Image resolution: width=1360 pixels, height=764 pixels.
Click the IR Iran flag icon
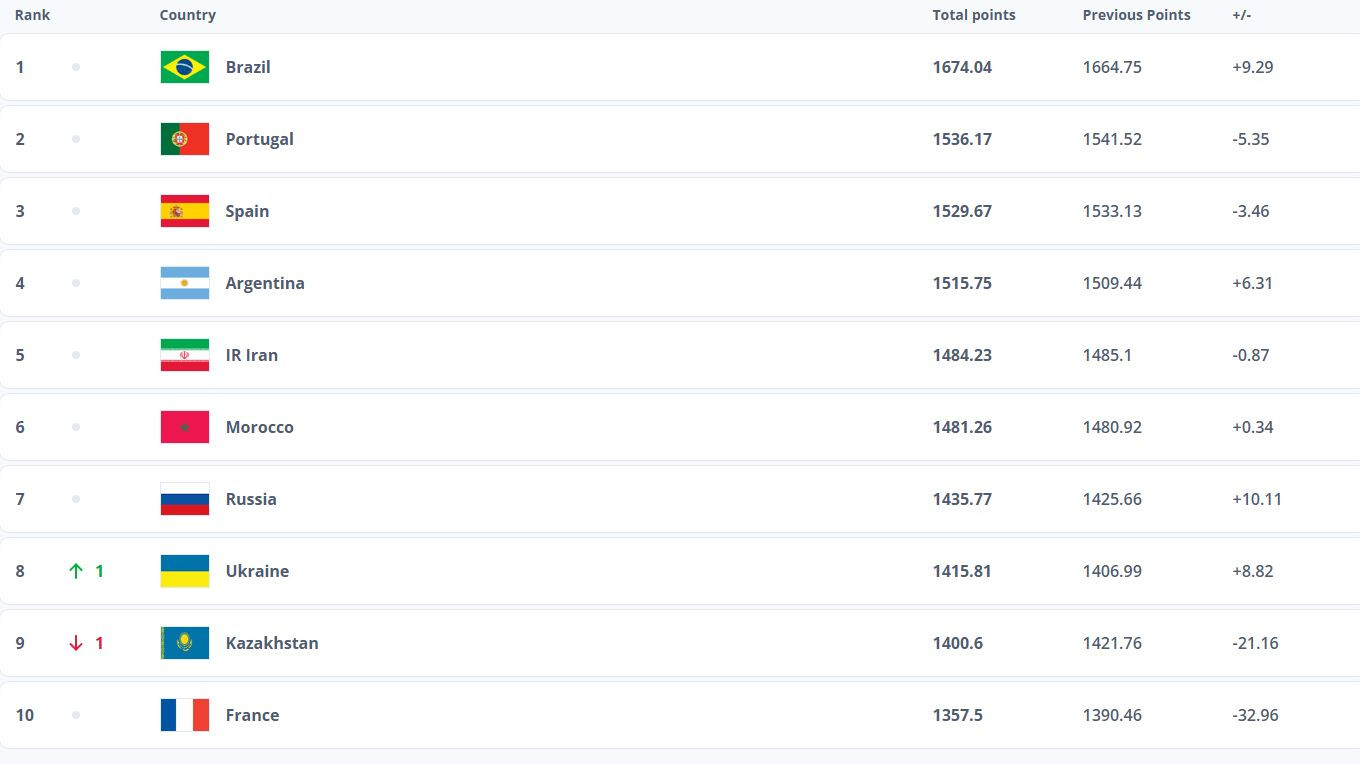(185, 355)
